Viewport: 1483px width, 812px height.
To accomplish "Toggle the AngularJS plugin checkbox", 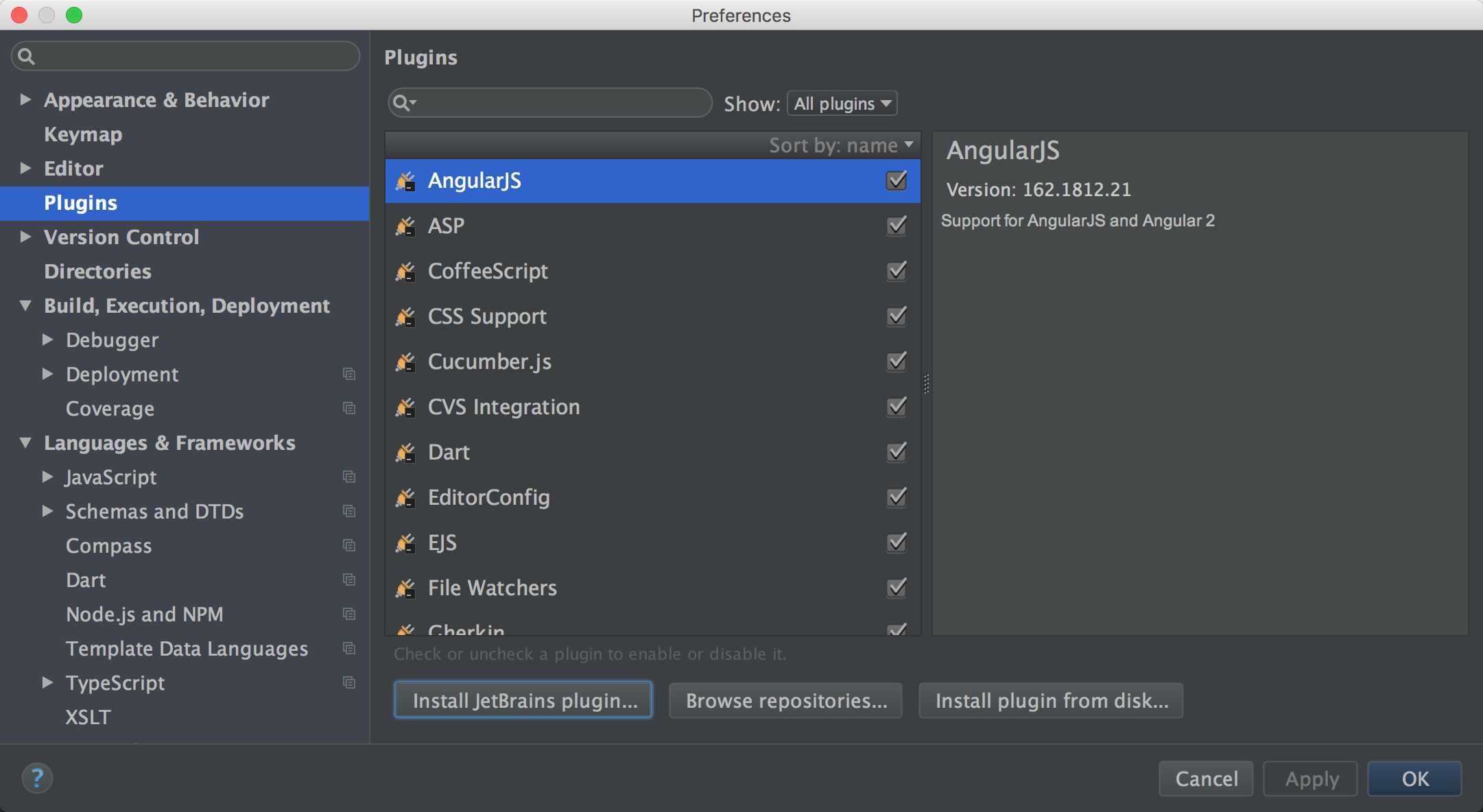I will pos(896,180).
